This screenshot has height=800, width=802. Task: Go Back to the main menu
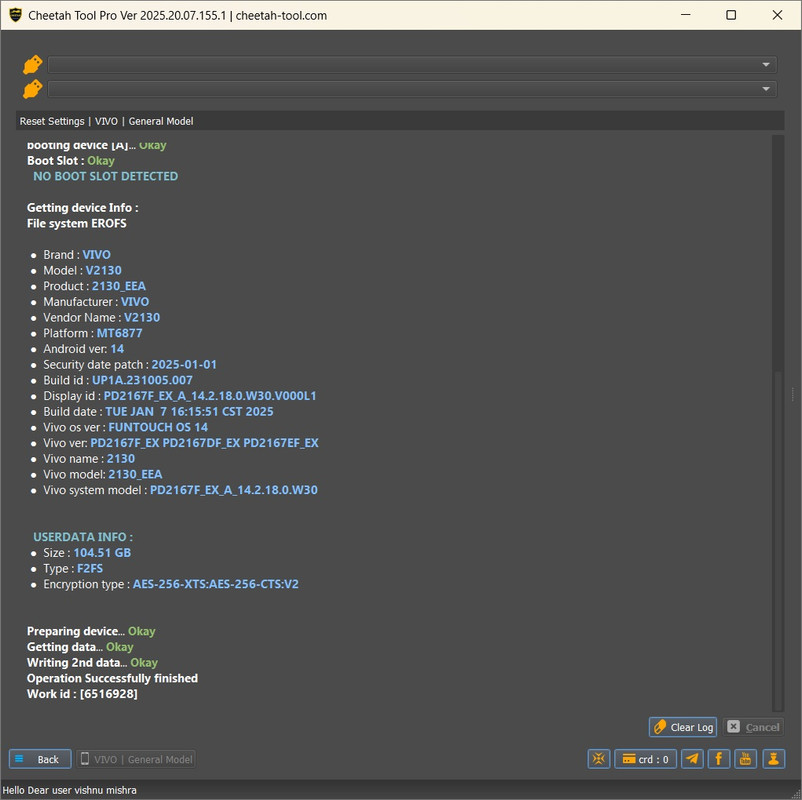pos(40,759)
